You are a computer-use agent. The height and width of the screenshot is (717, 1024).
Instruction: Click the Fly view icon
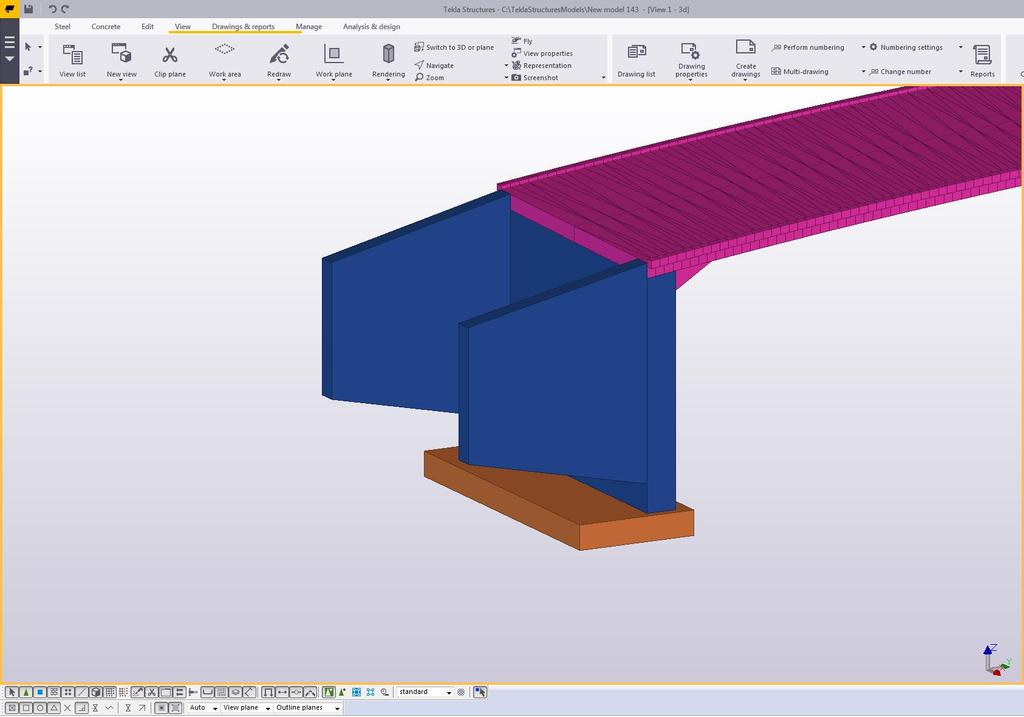coord(522,40)
